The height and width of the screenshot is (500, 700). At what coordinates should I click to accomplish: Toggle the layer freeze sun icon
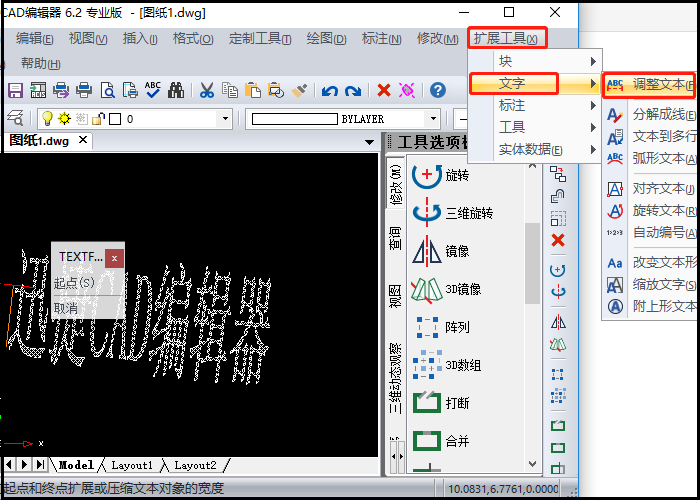point(64,119)
